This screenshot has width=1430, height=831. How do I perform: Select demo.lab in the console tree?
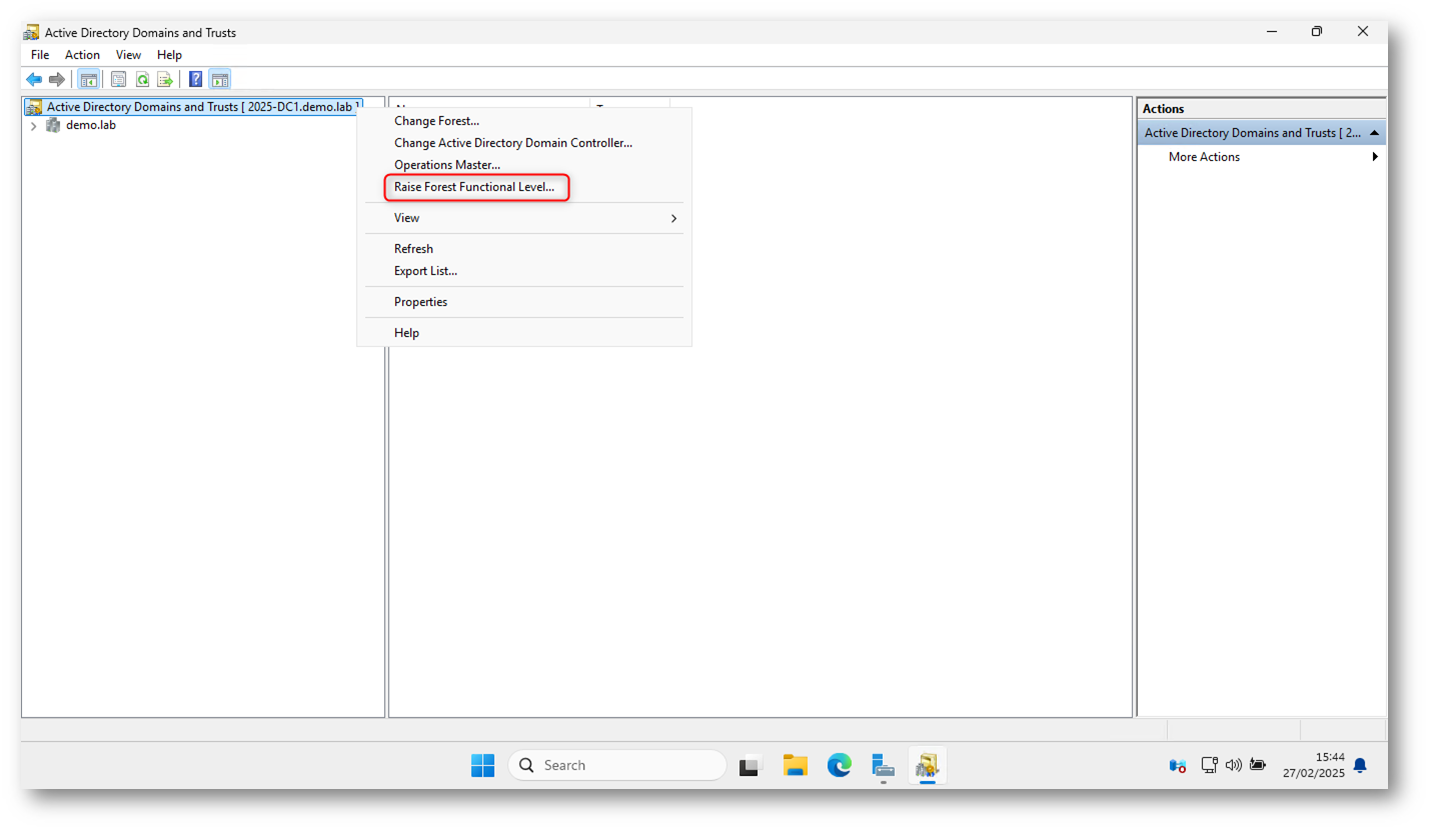[91, 125]
